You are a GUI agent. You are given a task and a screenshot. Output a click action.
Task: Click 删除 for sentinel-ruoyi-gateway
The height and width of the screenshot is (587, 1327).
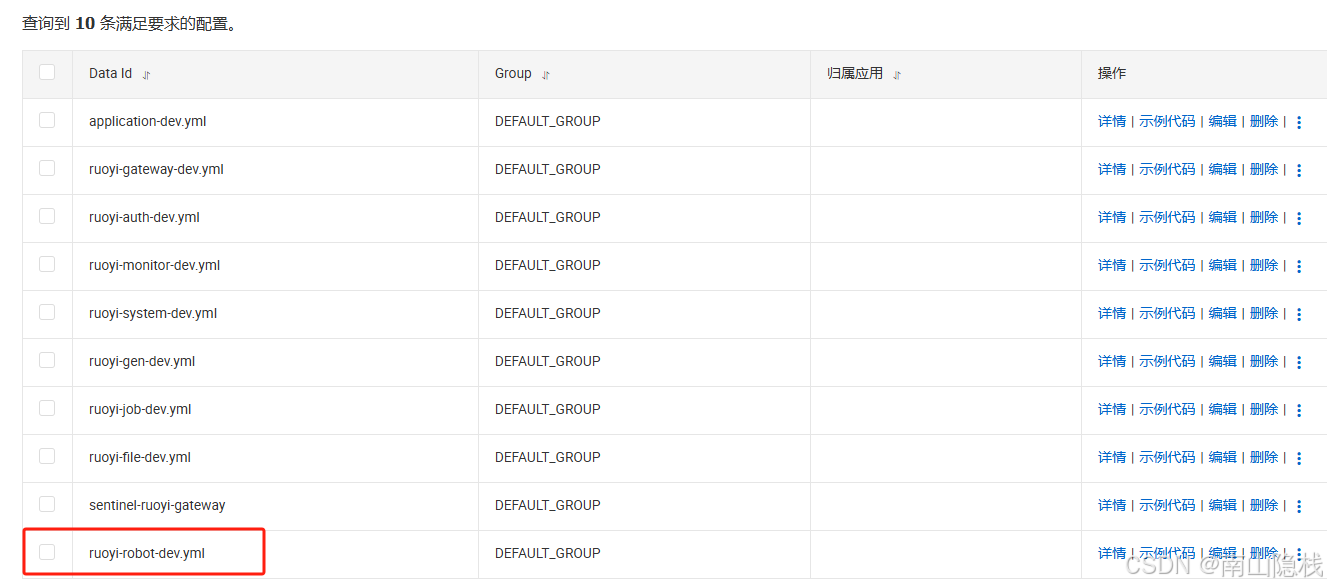[1264, 505]
